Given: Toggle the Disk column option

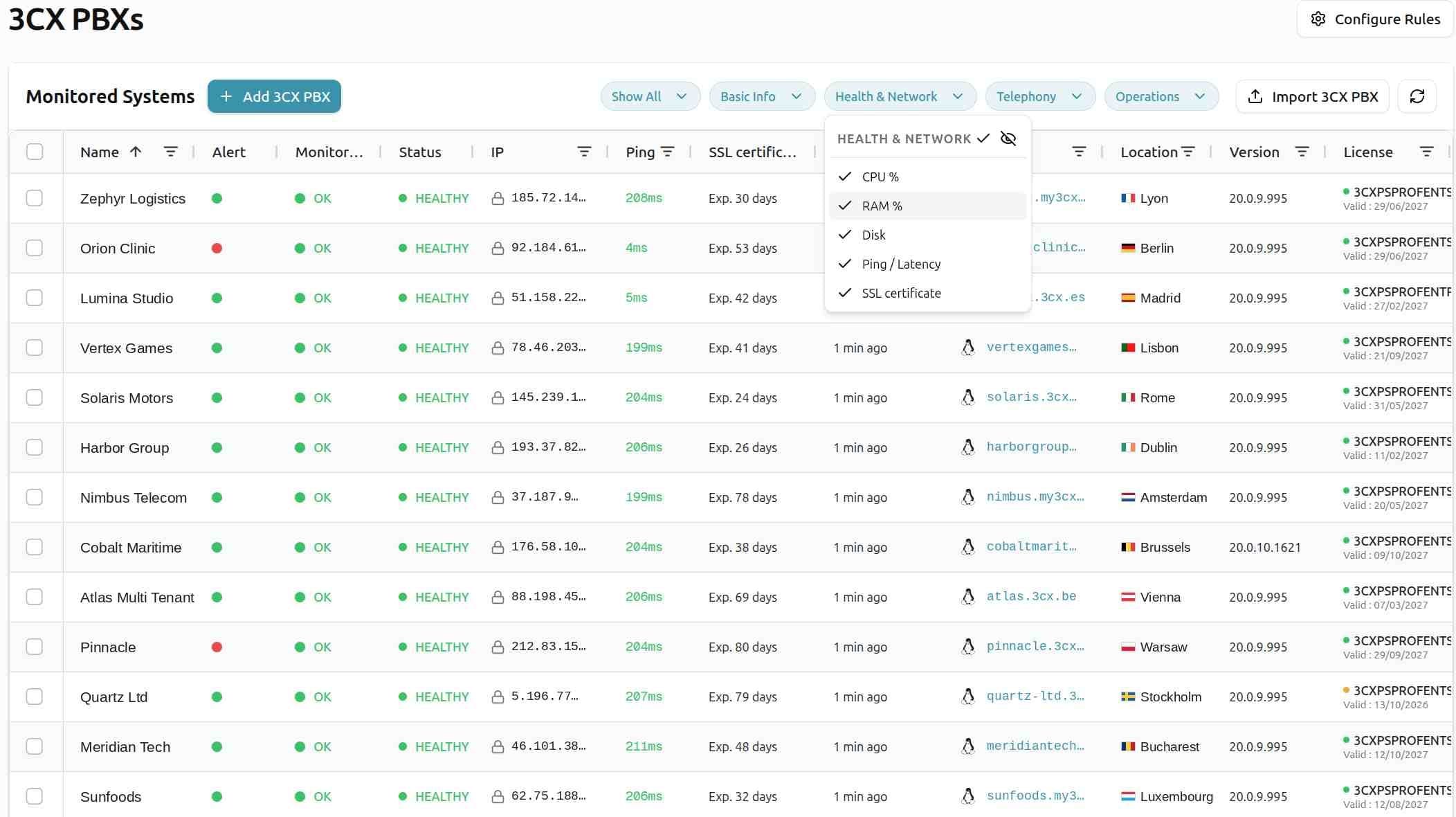Looking at the screenshot, I should (927, 235).
